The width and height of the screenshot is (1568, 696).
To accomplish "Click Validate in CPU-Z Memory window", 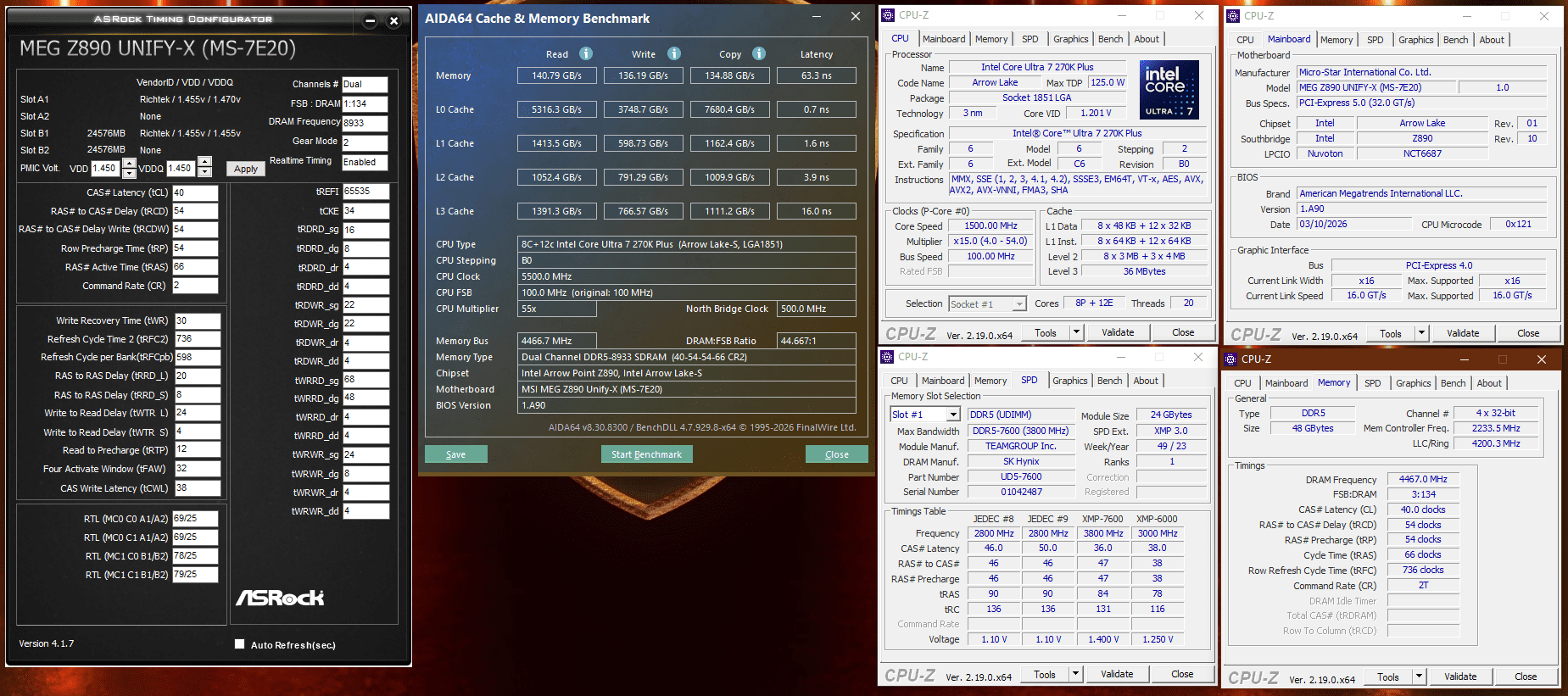I will 1460,677.
